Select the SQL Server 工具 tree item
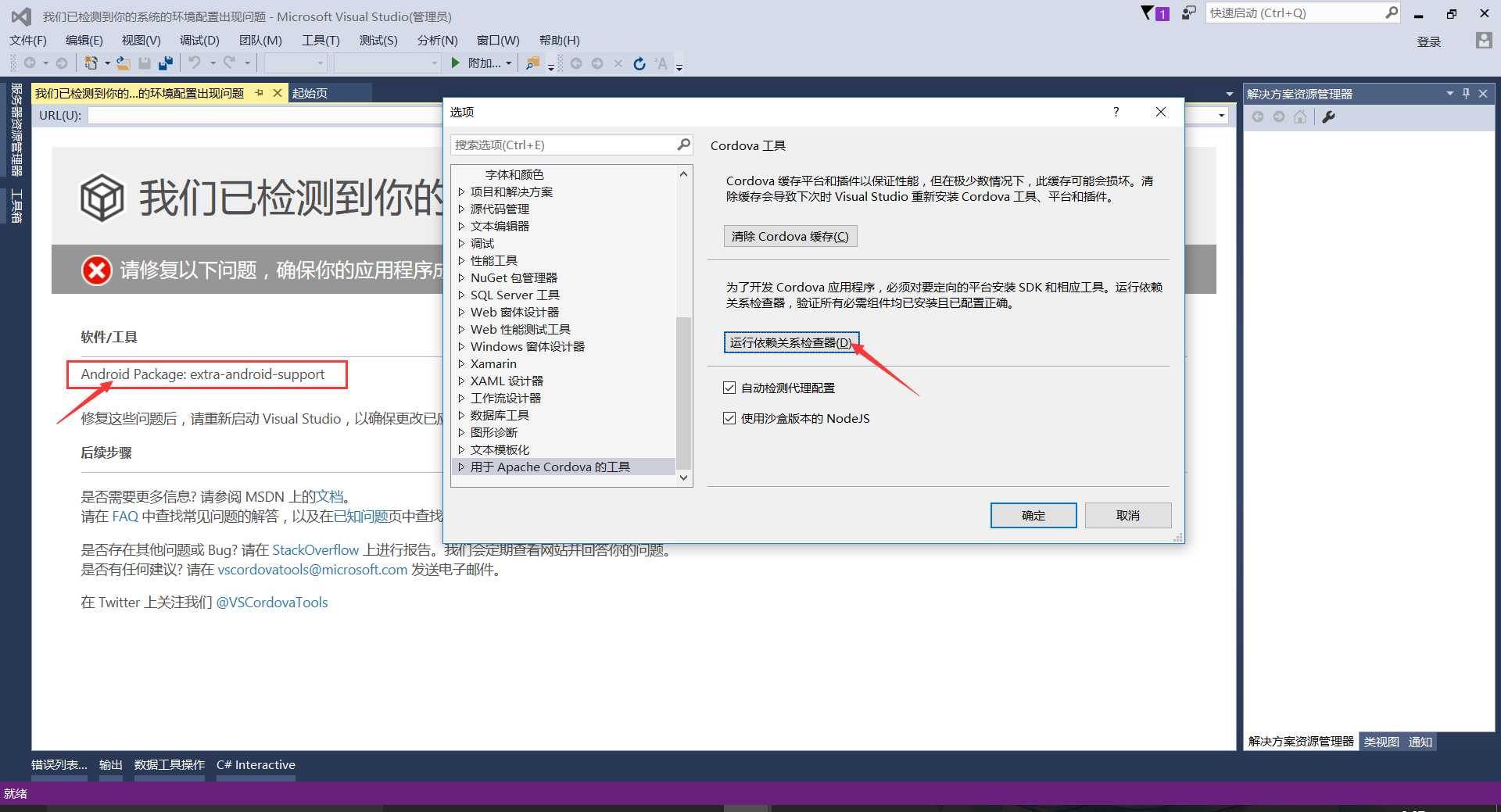Screen dimensions: 1501x812 (x=514, y=295)
